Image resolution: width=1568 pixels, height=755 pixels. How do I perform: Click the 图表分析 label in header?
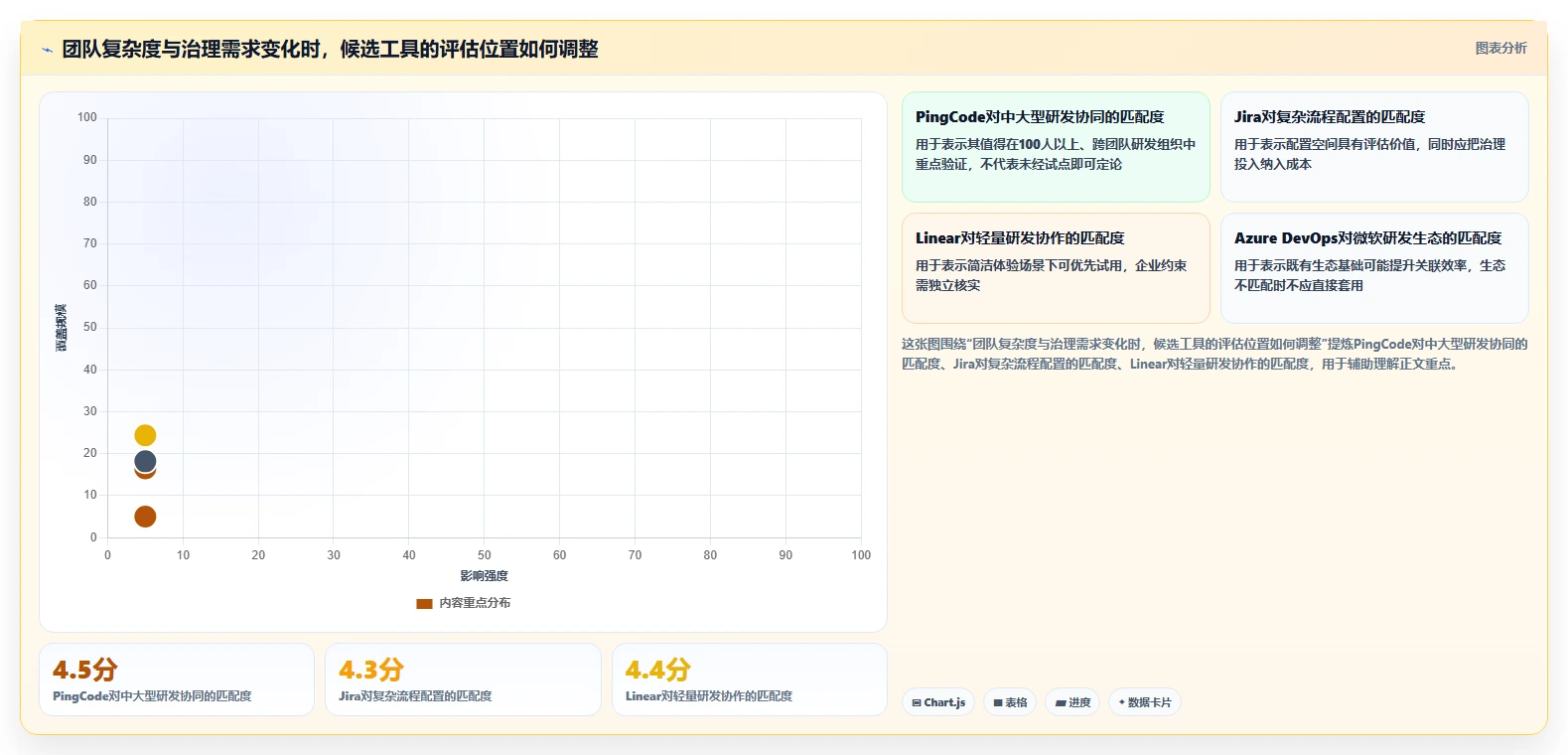[1500, 48]
